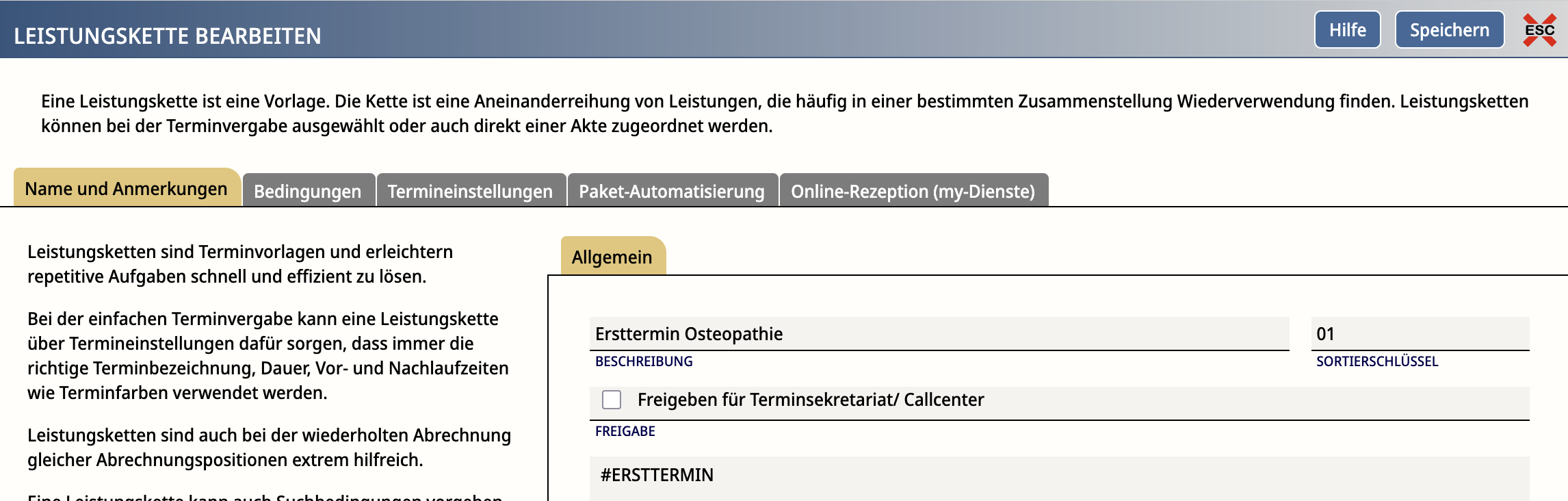
Task: Go to the Paket-Automatisierung tab
Action: click(672, 192)
